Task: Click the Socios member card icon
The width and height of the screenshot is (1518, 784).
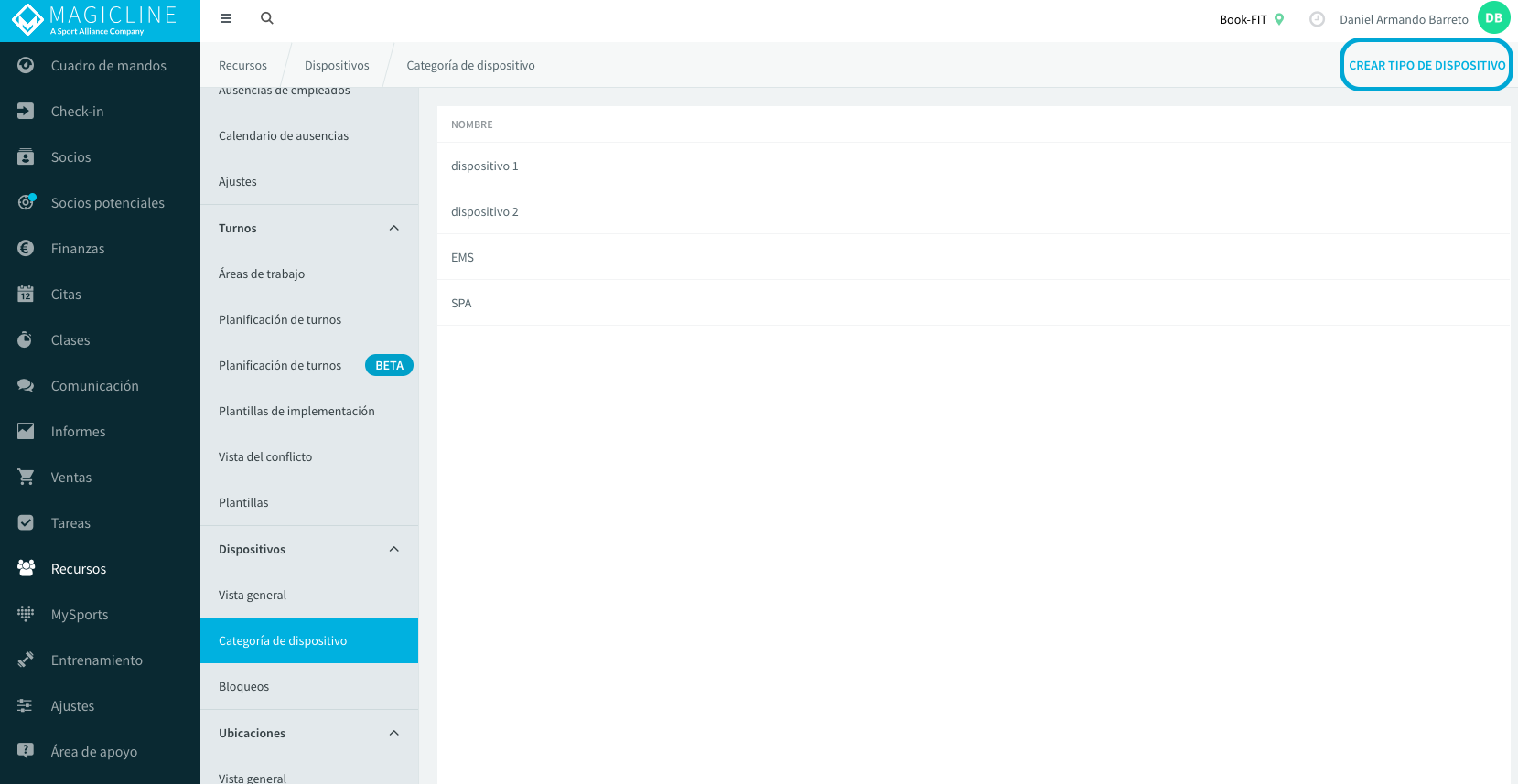Action: pyautogui.click(x=26, y=156)
